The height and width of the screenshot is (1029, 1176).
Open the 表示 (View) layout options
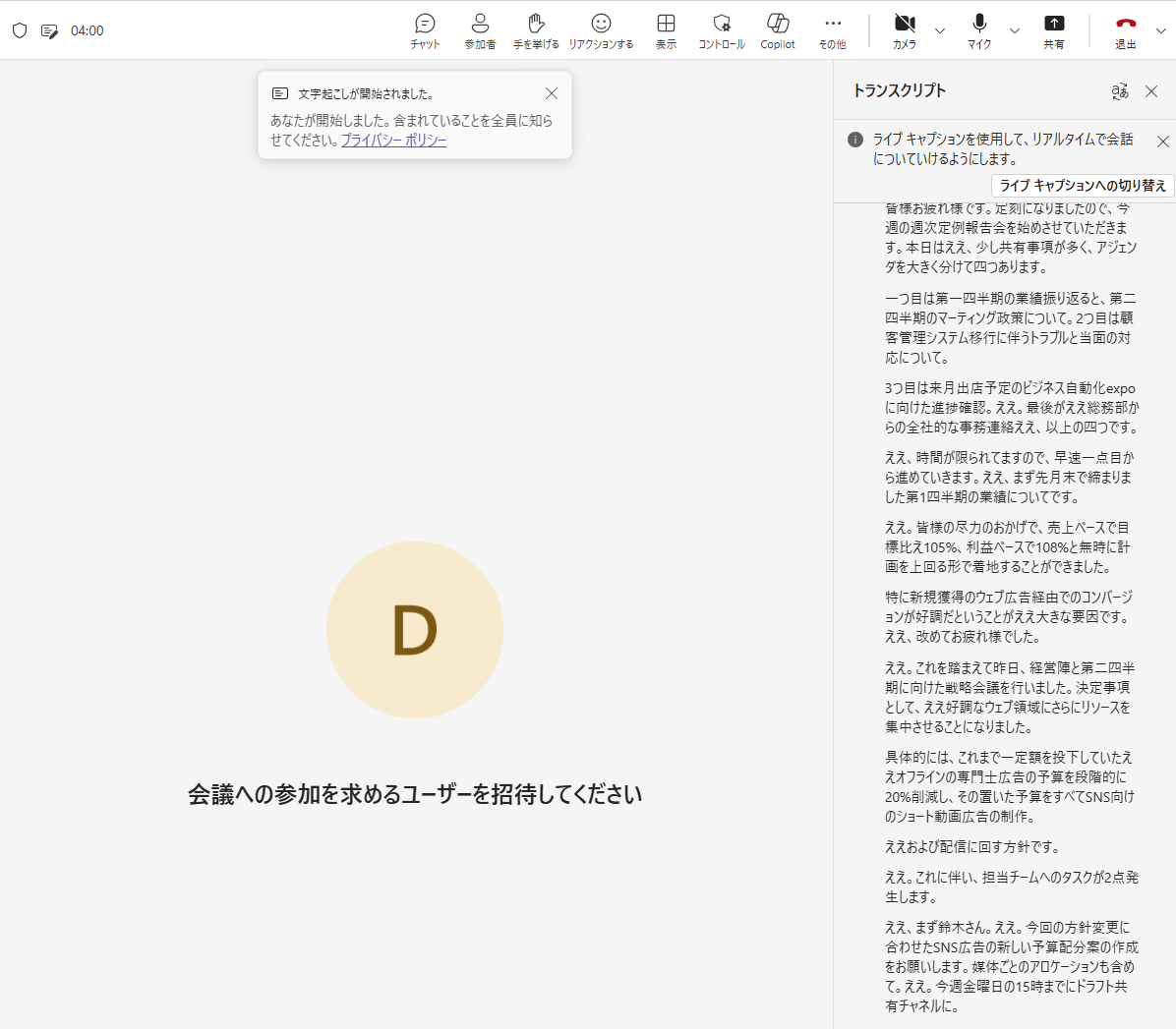pyautogui.click(x=666, y=30)
